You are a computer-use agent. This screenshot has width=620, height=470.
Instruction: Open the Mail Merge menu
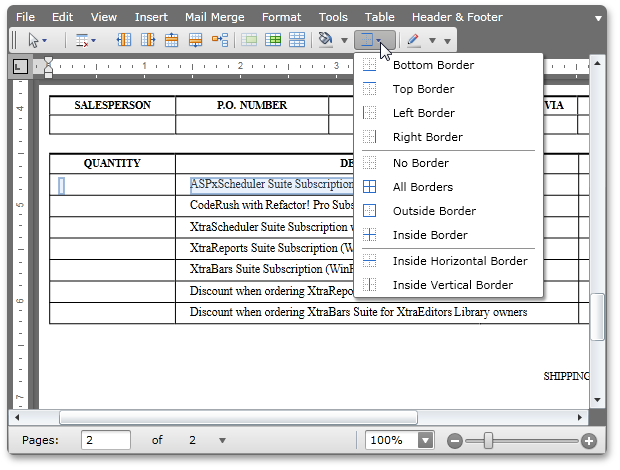(x=215, y=17)
